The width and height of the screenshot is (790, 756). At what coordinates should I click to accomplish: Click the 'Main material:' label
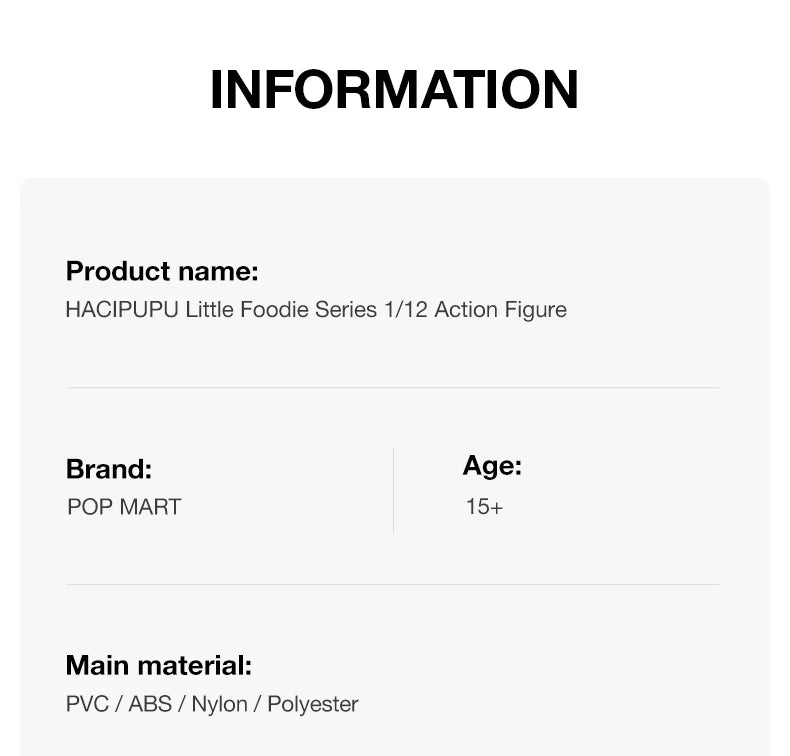click(x=159, y=665)
